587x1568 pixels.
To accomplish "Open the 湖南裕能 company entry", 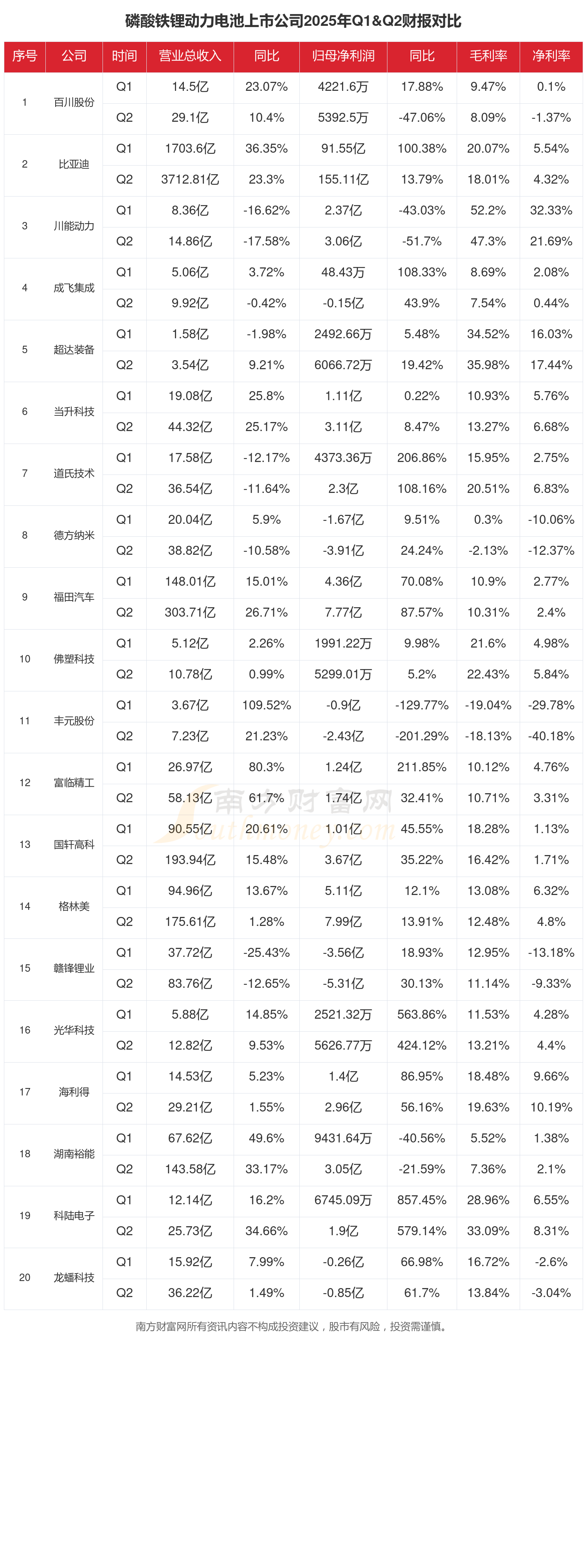I will (x=74, y=1153).
